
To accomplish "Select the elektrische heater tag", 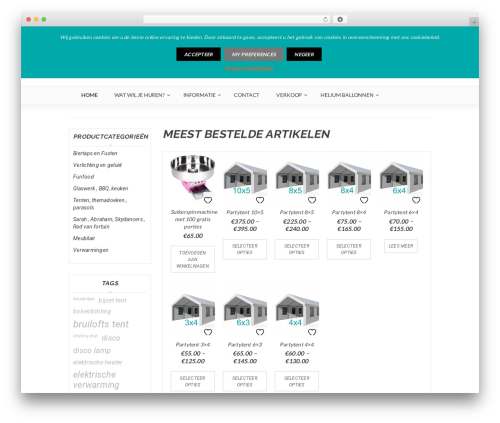I will click(x=97, y=362).
